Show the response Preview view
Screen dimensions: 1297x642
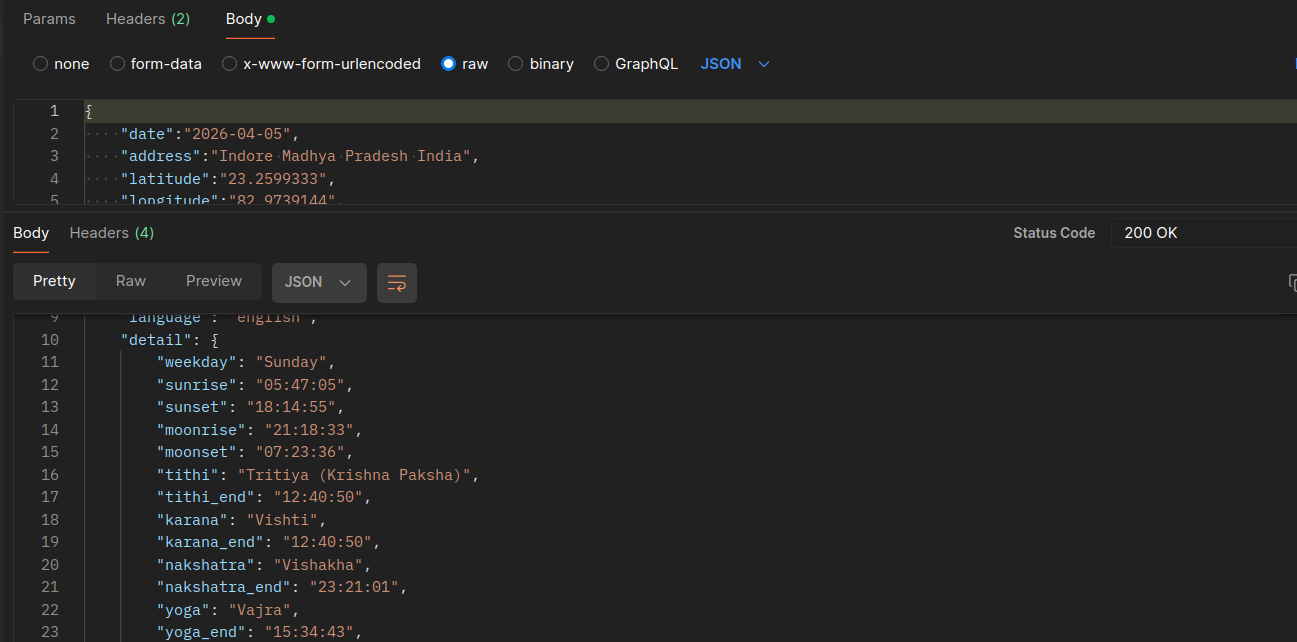tap(214, 282)
